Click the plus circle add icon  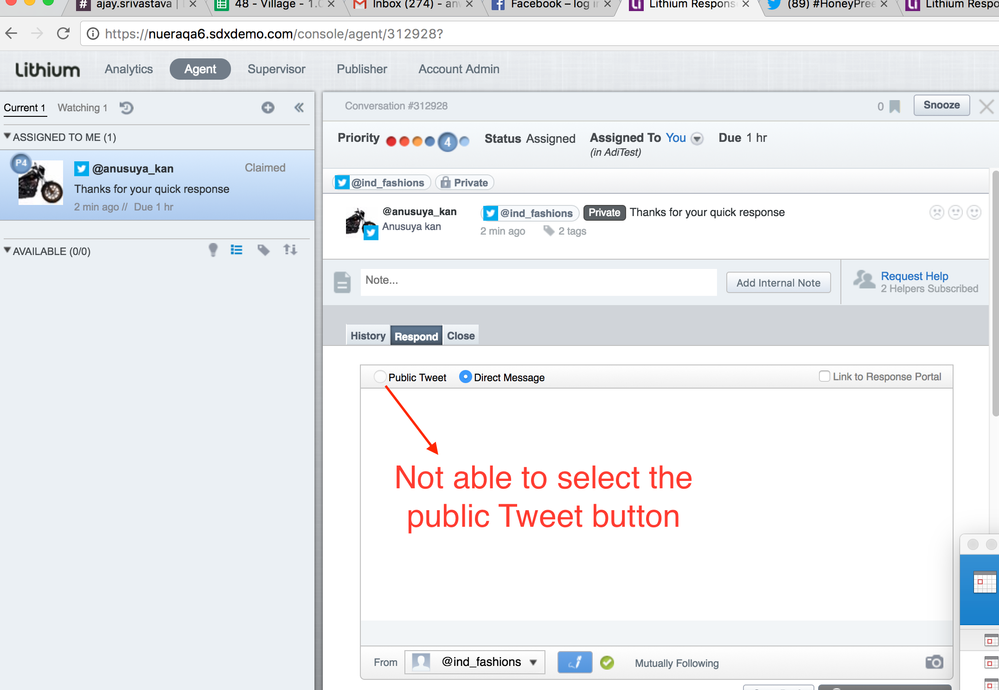268,108
